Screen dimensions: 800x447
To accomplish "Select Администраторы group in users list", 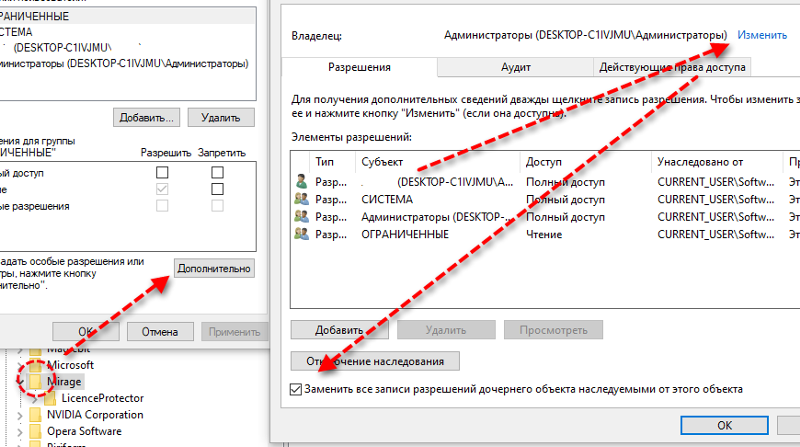I will coord(128,64).
